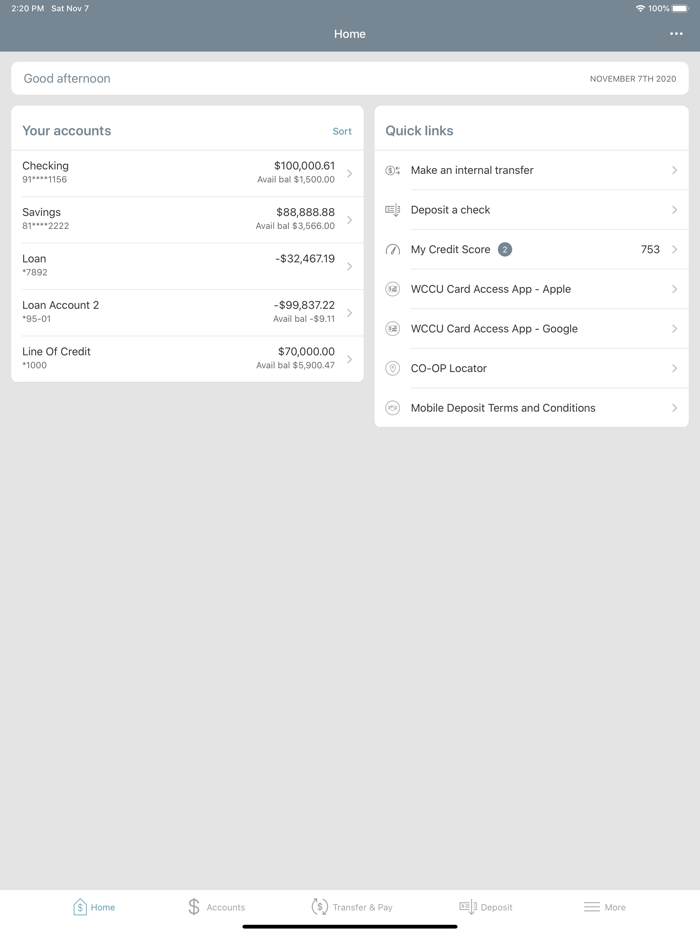Screen dimensions: 700x934
Task: Tap the CO-OP Locator pin icon
Action: [393, 369]
